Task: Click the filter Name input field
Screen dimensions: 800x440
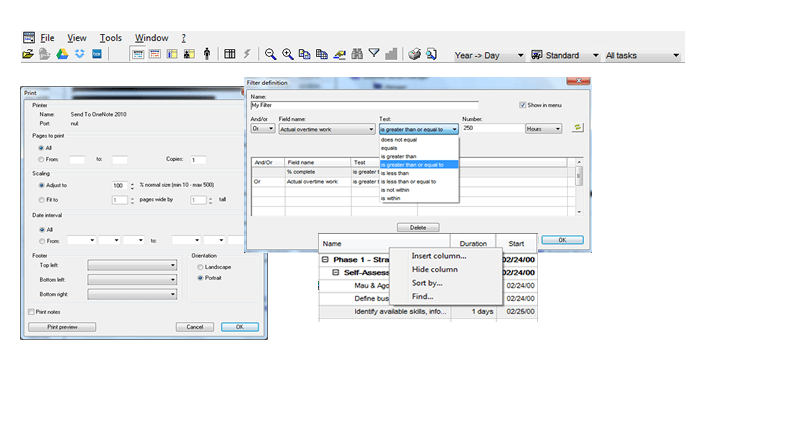Action: [x=364, y=105]
